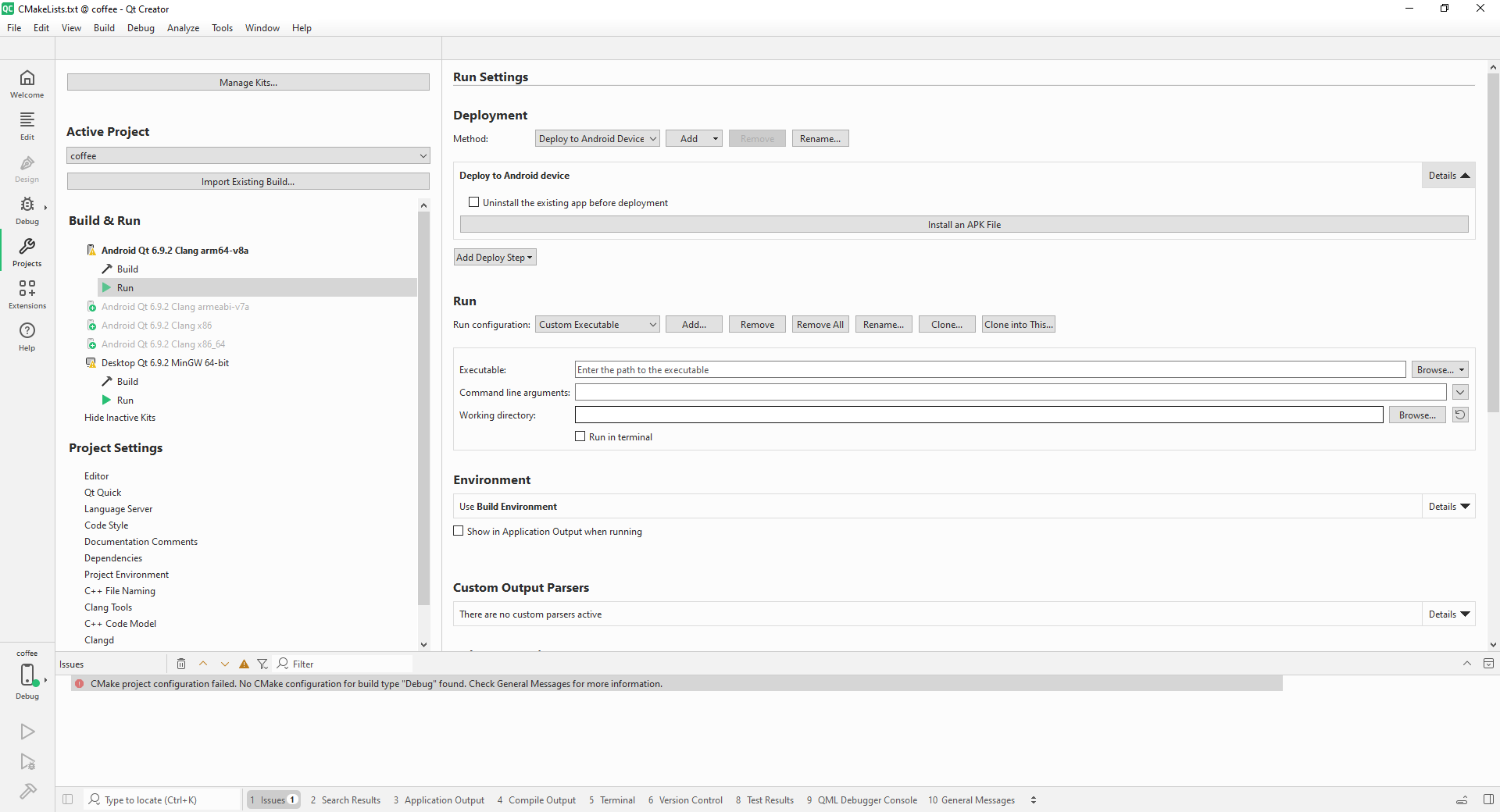
Task: Focus the Command line arguments field
Action: 1011,392
